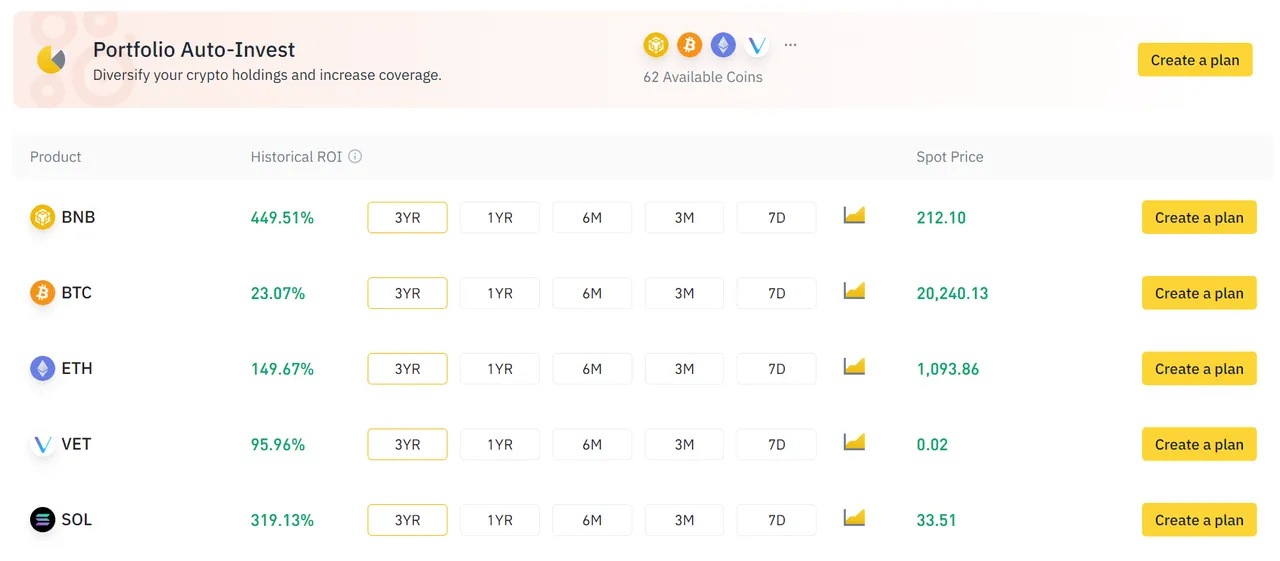Click the Bitcoin icon in portfolio banner
Image resolution: width=1280 pixels, height=561 pixels.
(x=689, y=45)
